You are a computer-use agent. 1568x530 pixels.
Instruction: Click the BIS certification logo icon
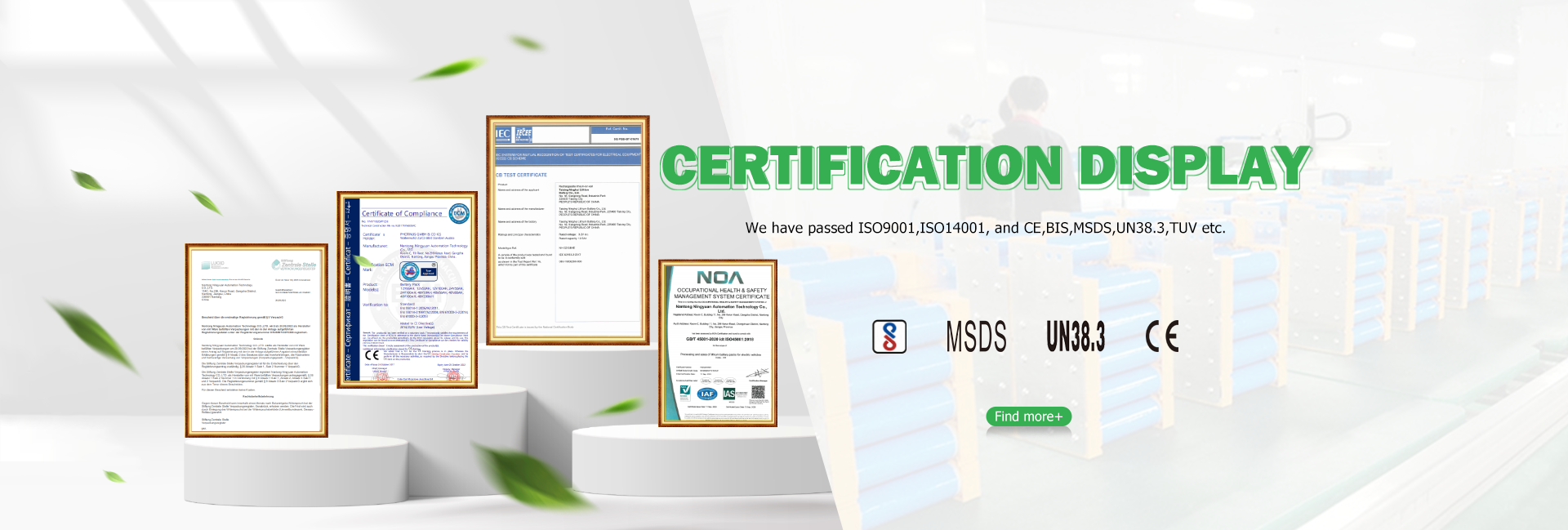889,336
